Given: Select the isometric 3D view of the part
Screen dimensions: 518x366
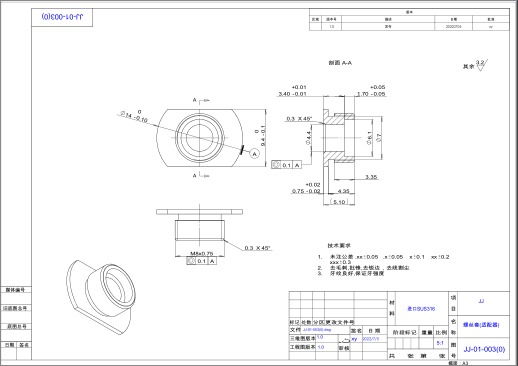Looking at the screenshot, I should point(101,297).
